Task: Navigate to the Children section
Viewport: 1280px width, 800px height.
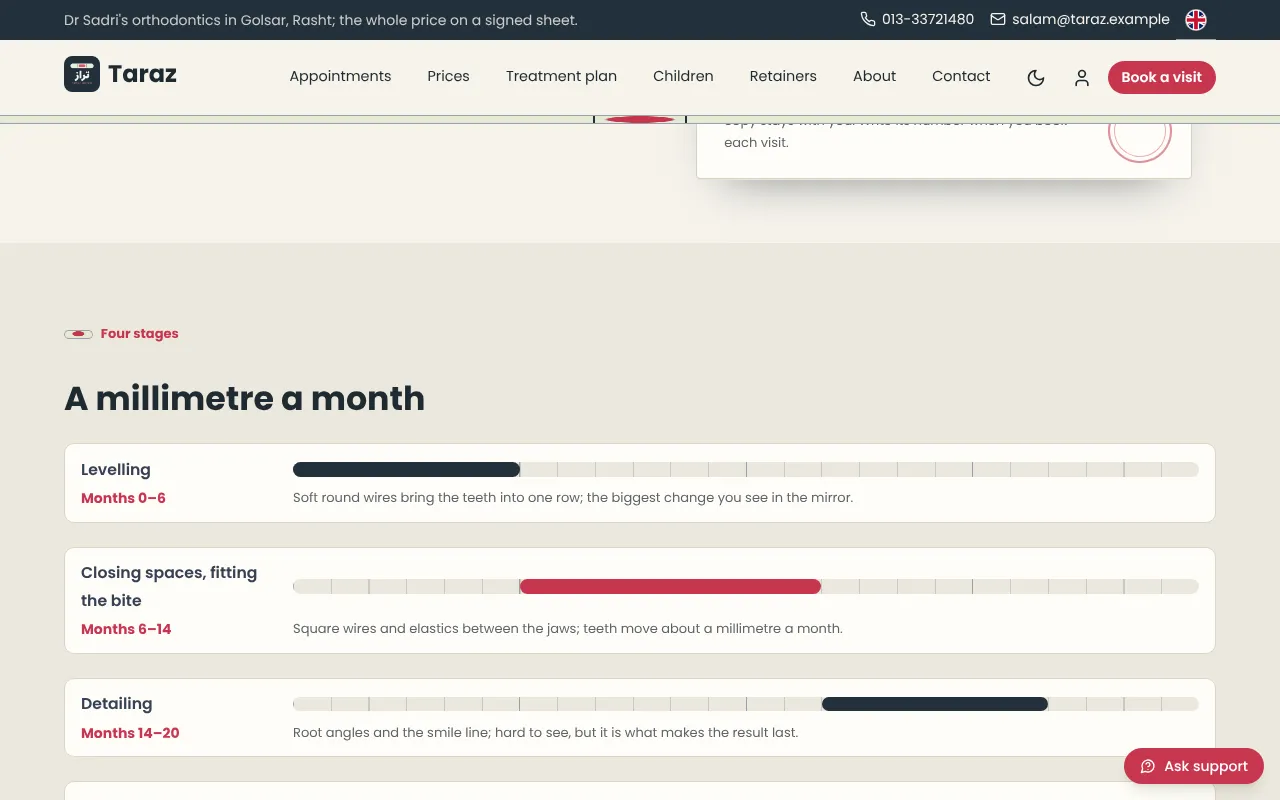Action: tap(683, 76)
